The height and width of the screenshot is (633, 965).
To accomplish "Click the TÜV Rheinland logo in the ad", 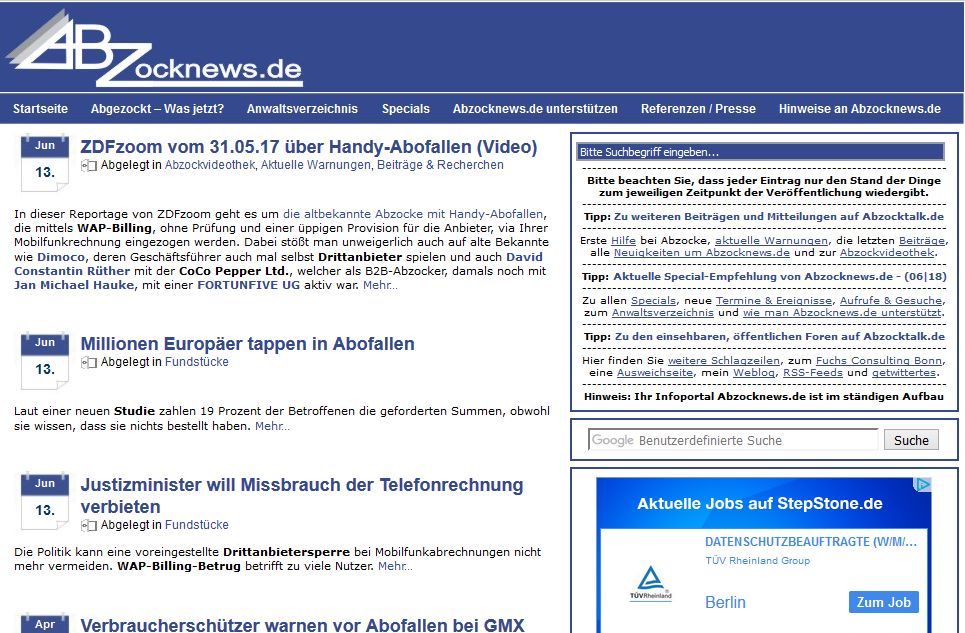I will pyautogui.click(x=651, y=583).
